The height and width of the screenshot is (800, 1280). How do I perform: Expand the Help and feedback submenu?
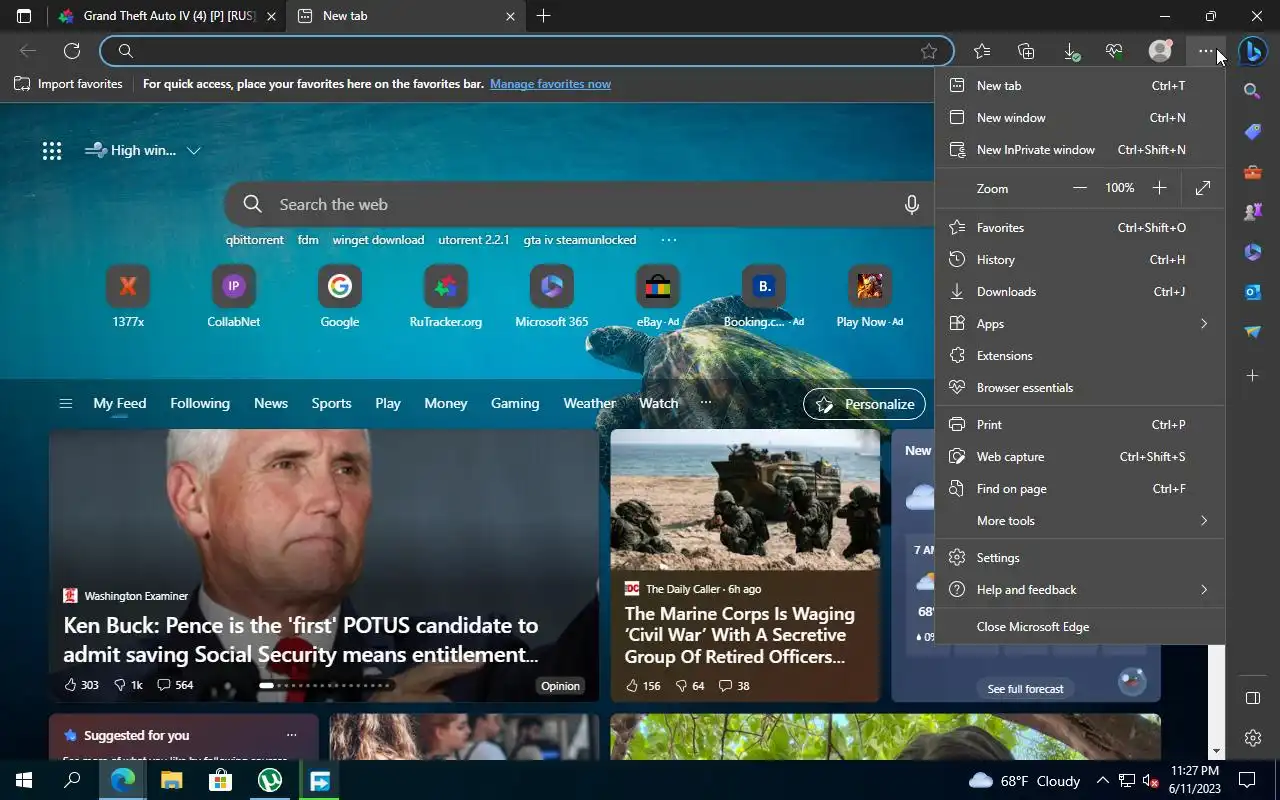pyautogui.click(x=1079, y=590)
